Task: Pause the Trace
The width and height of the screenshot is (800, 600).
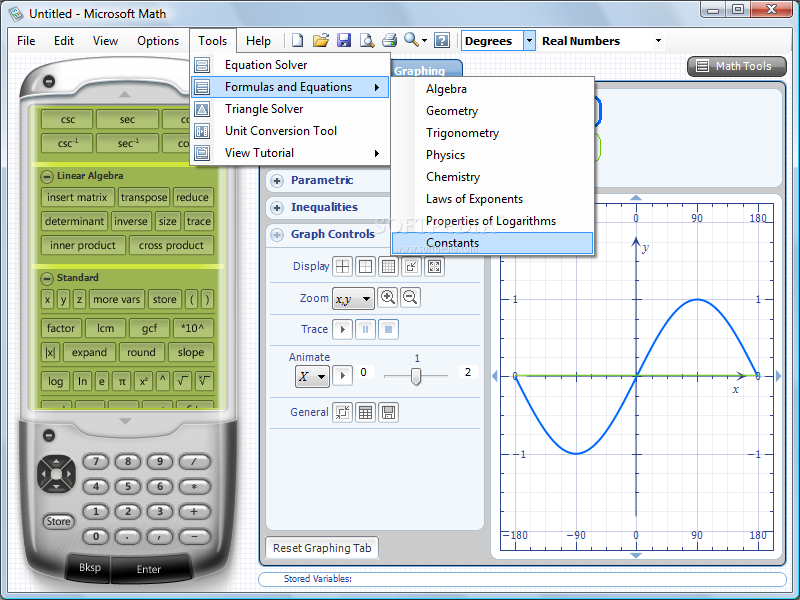Action: pyautogui.click(x=365, y=330)
